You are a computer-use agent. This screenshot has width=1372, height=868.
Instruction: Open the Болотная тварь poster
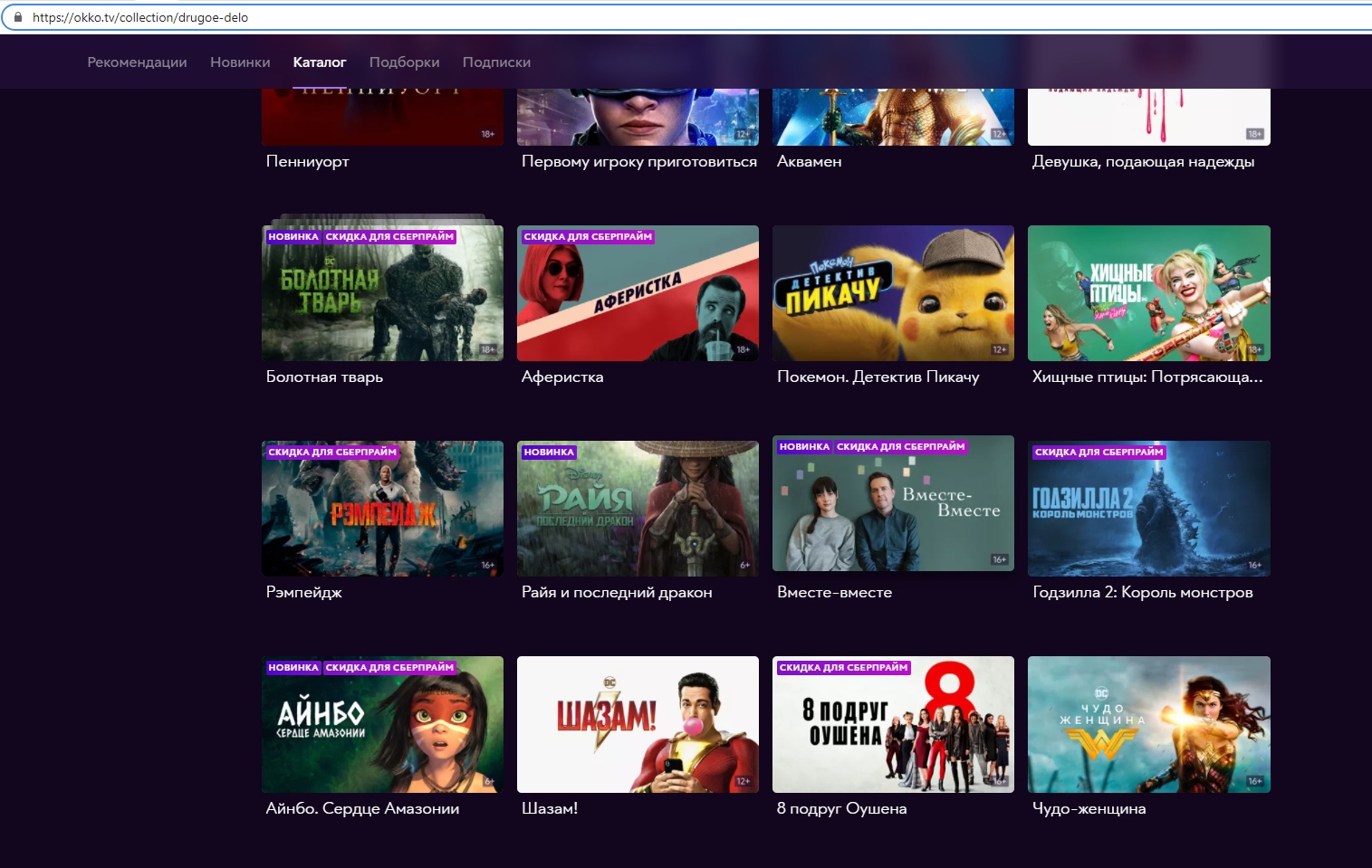382,293
